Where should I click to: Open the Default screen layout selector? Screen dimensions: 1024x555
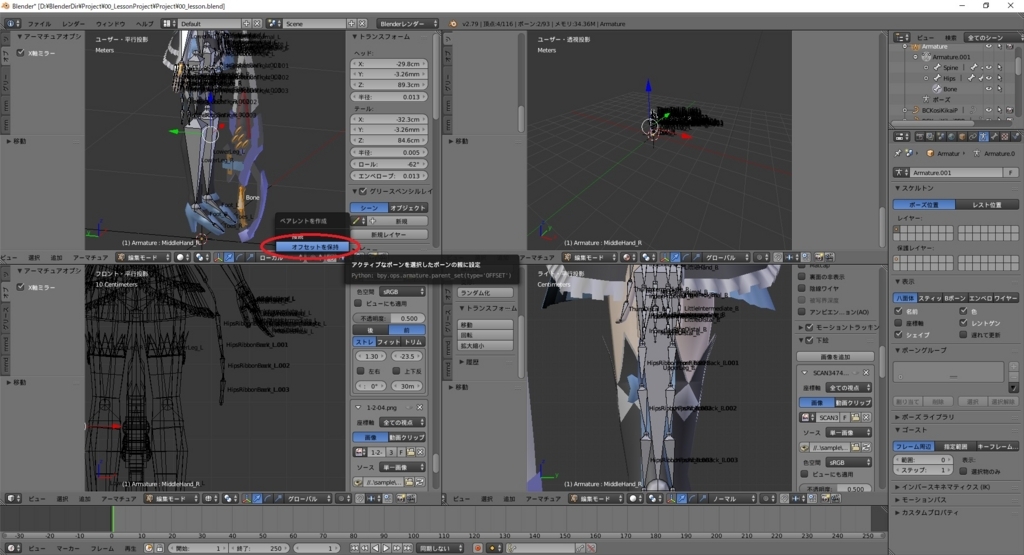209,24
